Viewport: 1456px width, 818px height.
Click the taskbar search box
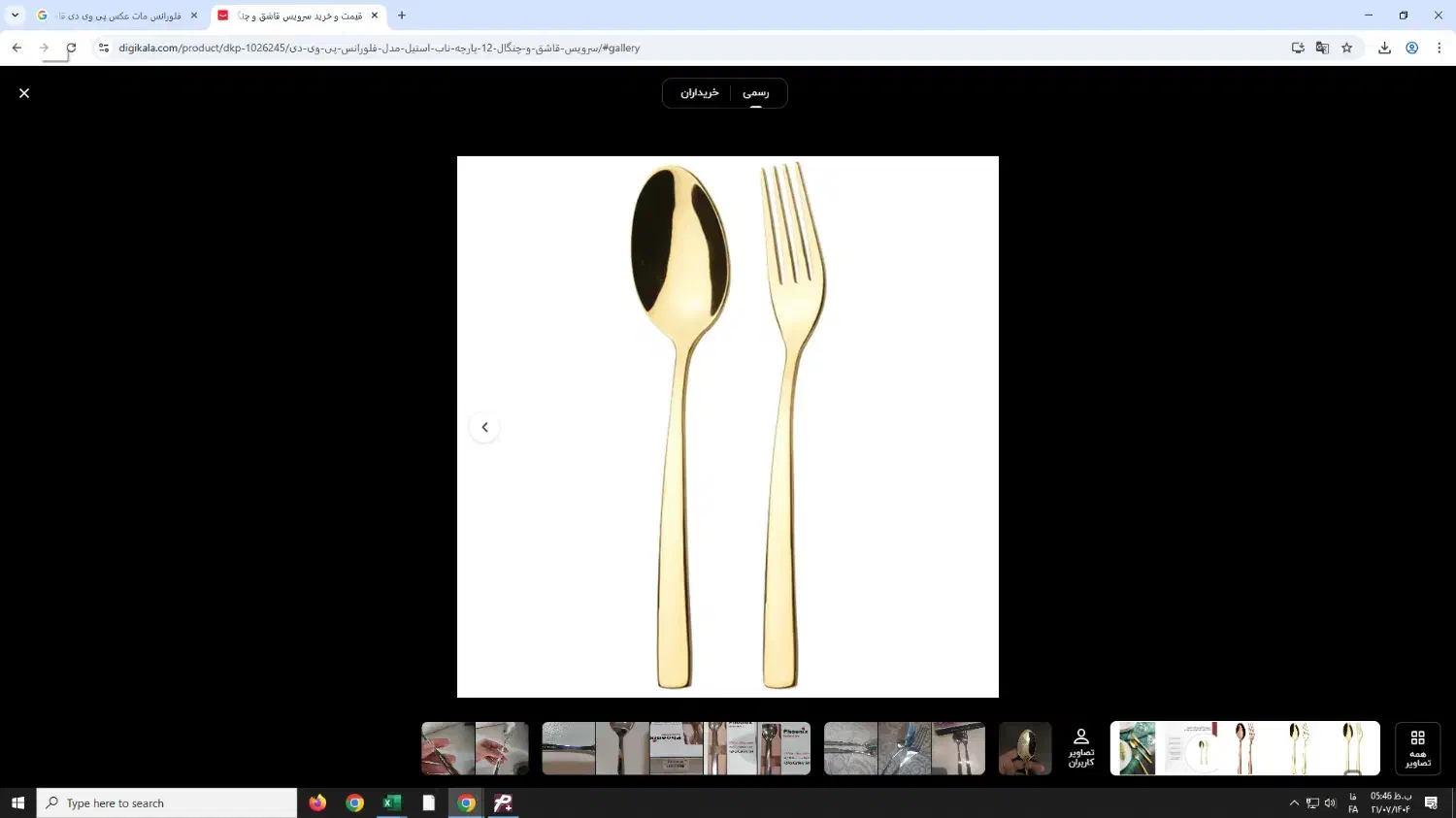(x=167, y=802)
